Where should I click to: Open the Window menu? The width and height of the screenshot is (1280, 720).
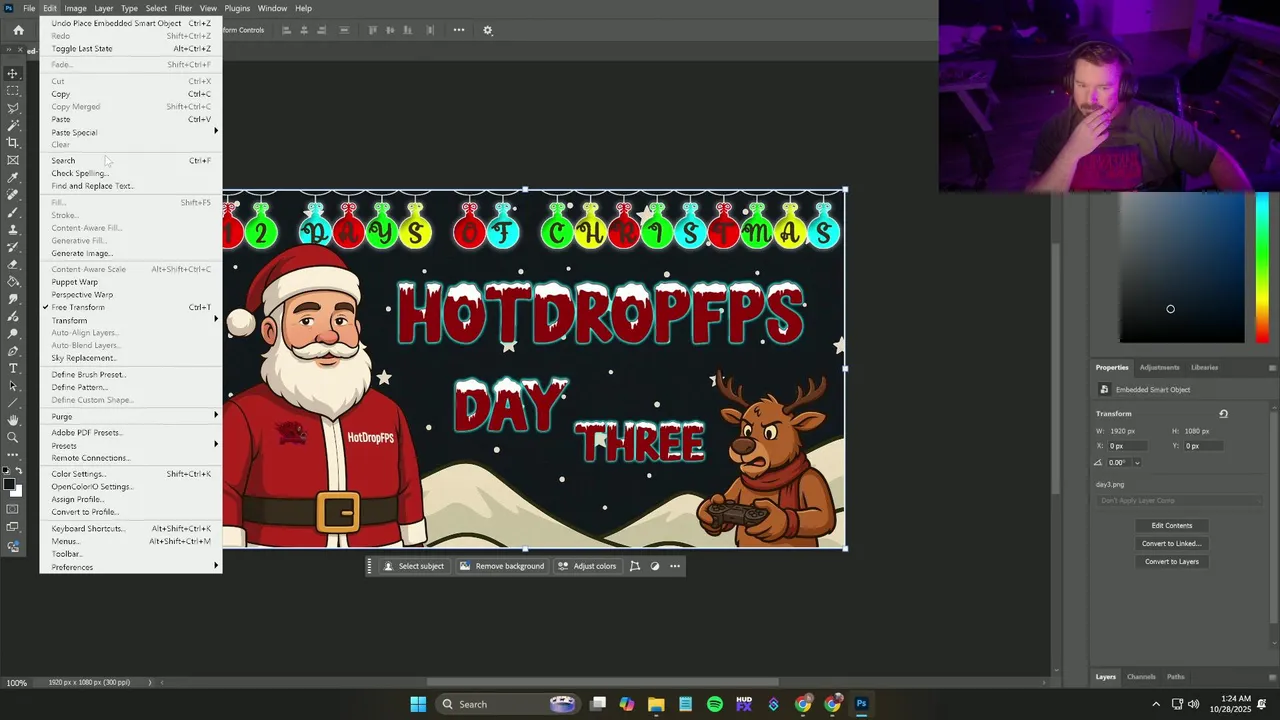click(x=272, y=8)
